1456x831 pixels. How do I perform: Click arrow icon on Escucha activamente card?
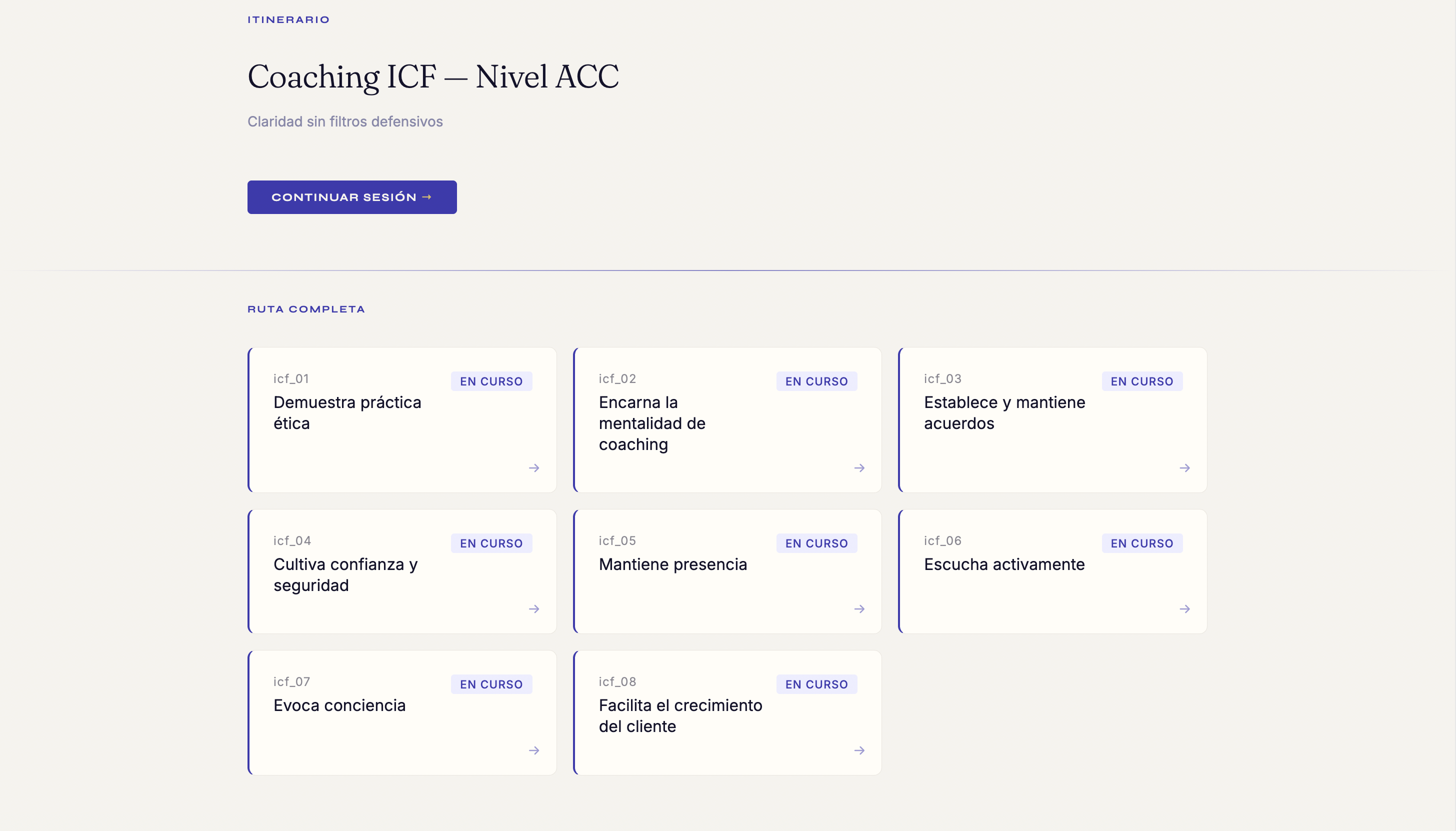[x=1184, y=609]
